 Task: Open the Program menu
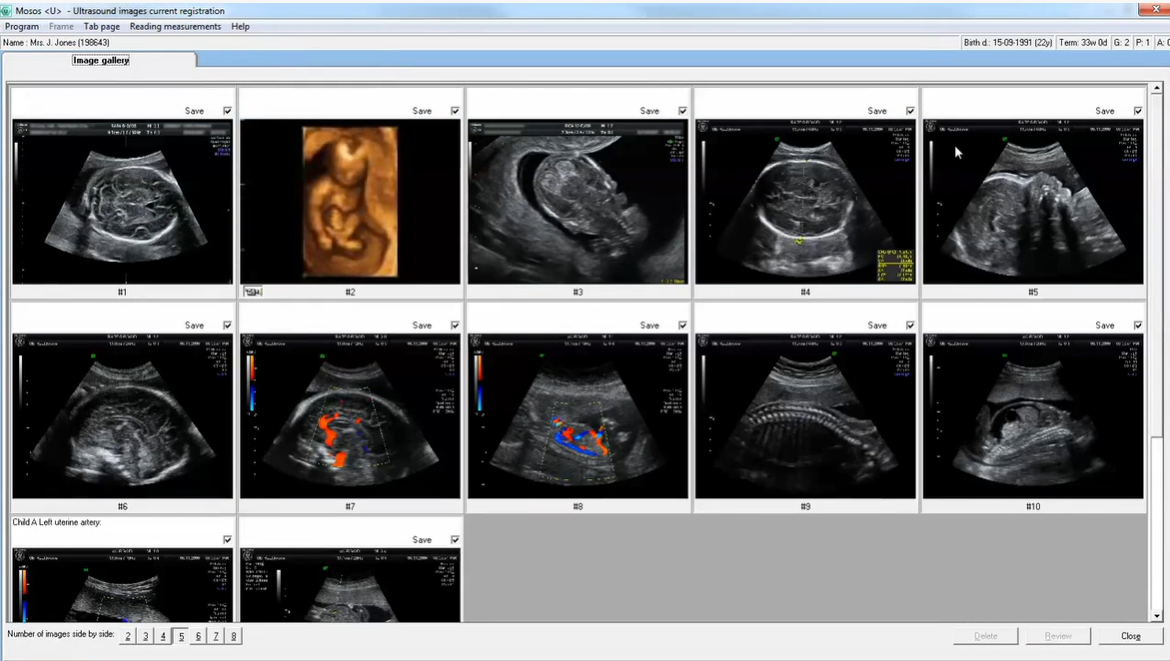pos(22,26)
